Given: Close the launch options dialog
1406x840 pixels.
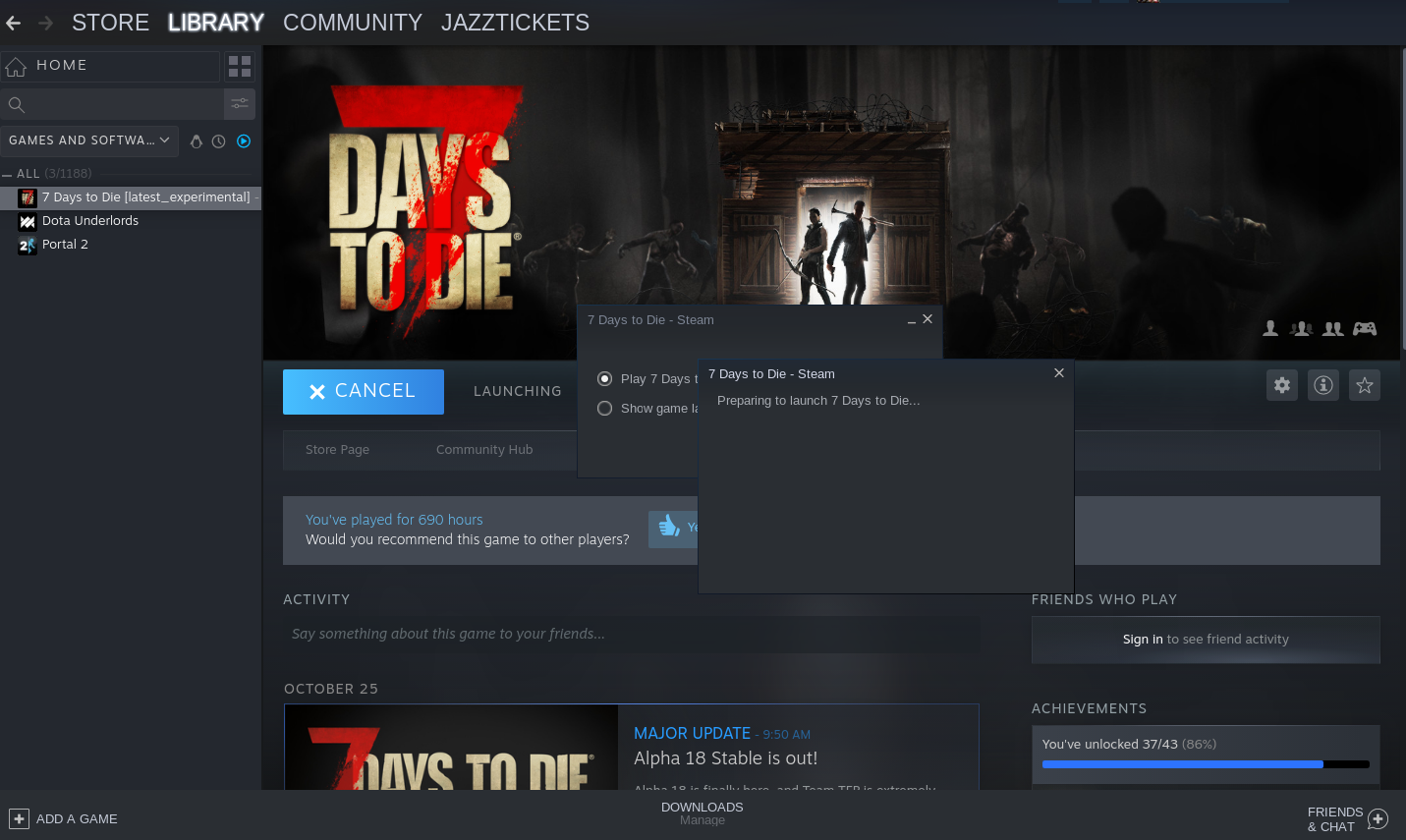Looking at the screenshot, I should (x=928, y=319).
